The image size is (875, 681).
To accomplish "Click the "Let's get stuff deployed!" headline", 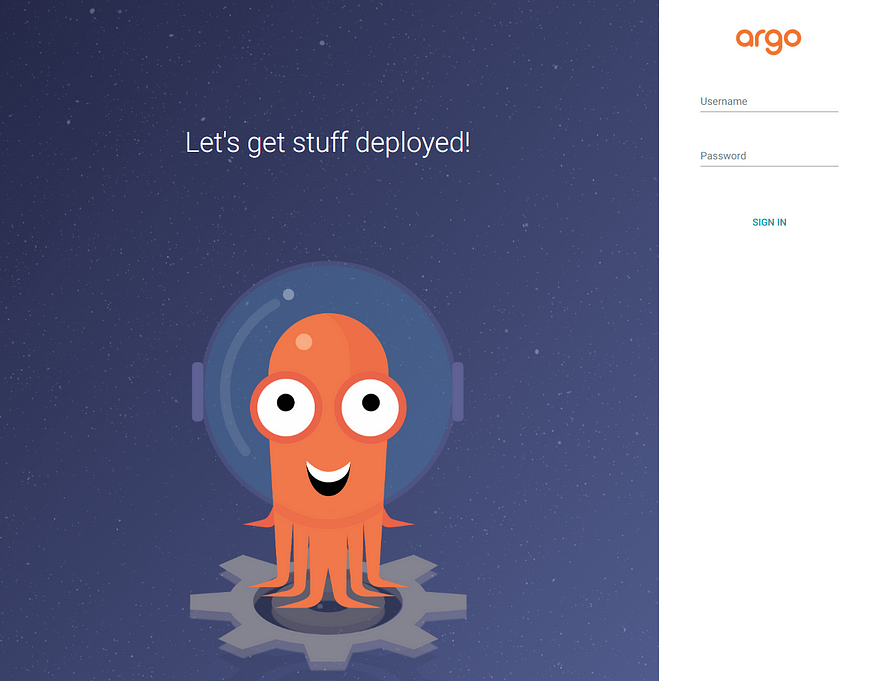I will (328, 143).
